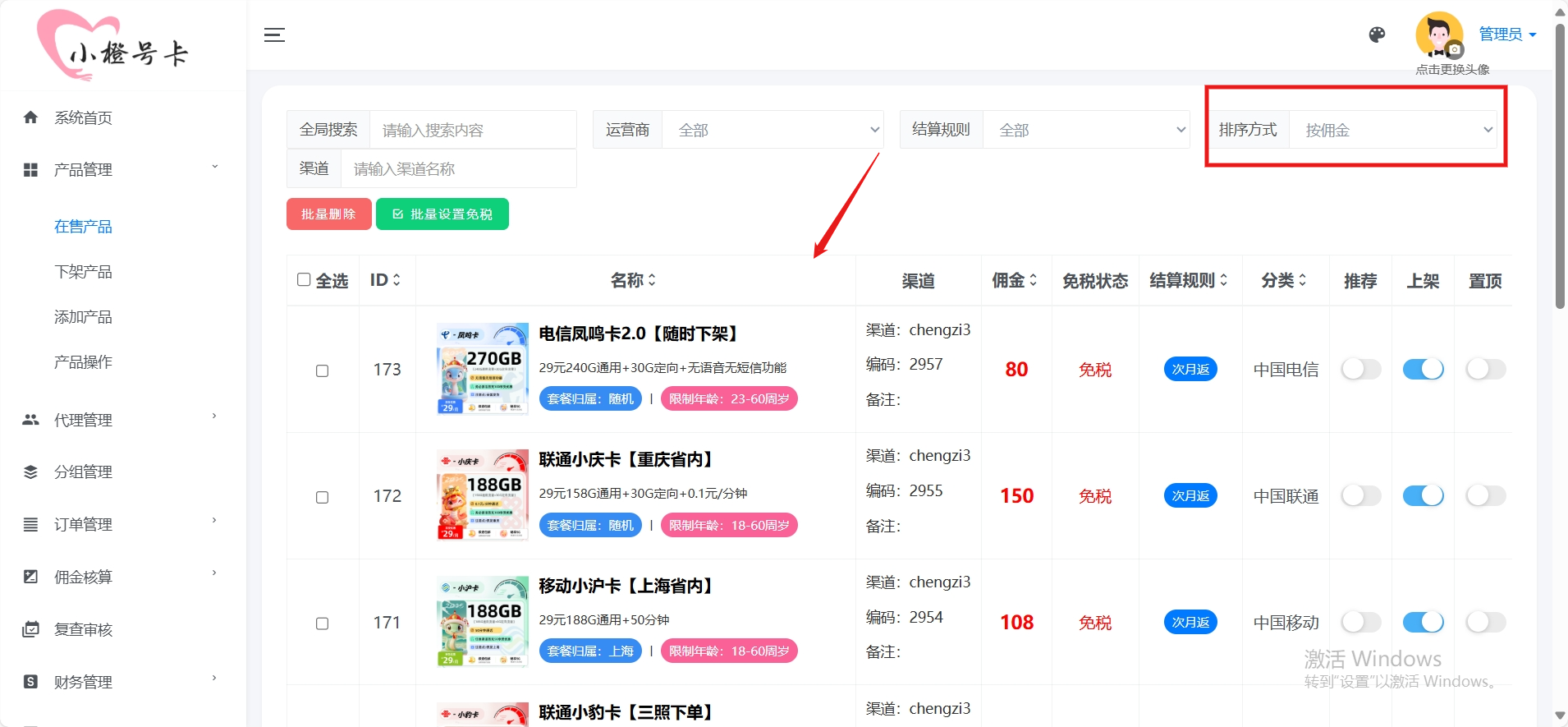Click the calendar icon beside 复查审核
The image size is (1568, 727).
[30, 629]
